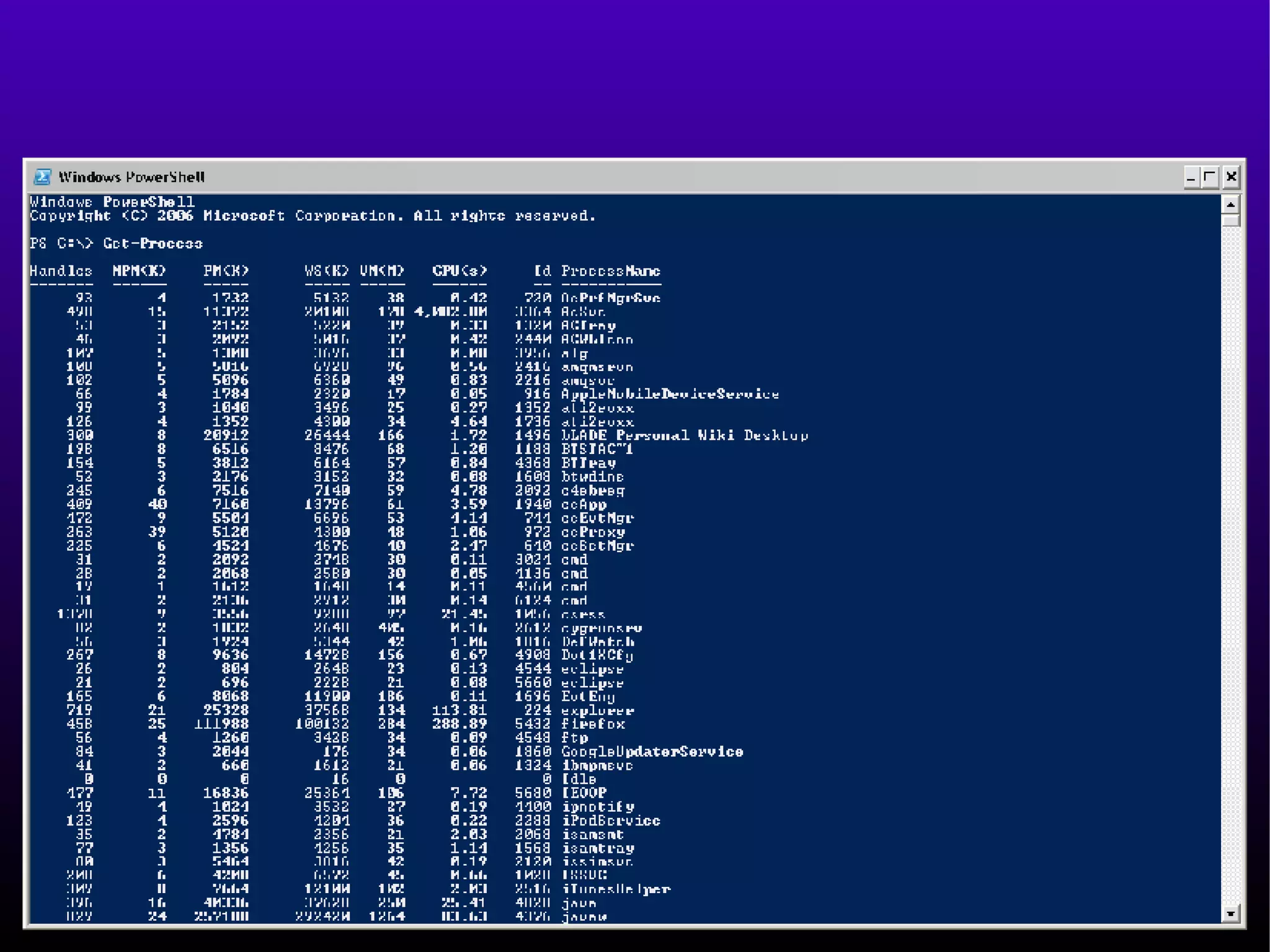Click the vertical scrollbar thumb
The image size is (1270, 952).
[x=1230, y=220]
